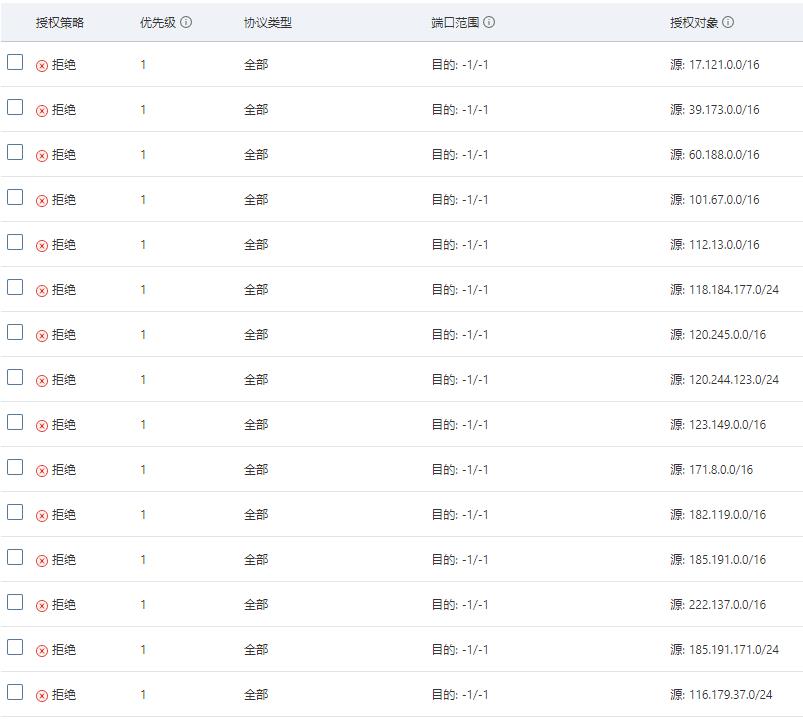This screenshot has width=803, height=722.
Task: Select the checkbox for rule 120.245.0.0/16
Action: point(15,332)
